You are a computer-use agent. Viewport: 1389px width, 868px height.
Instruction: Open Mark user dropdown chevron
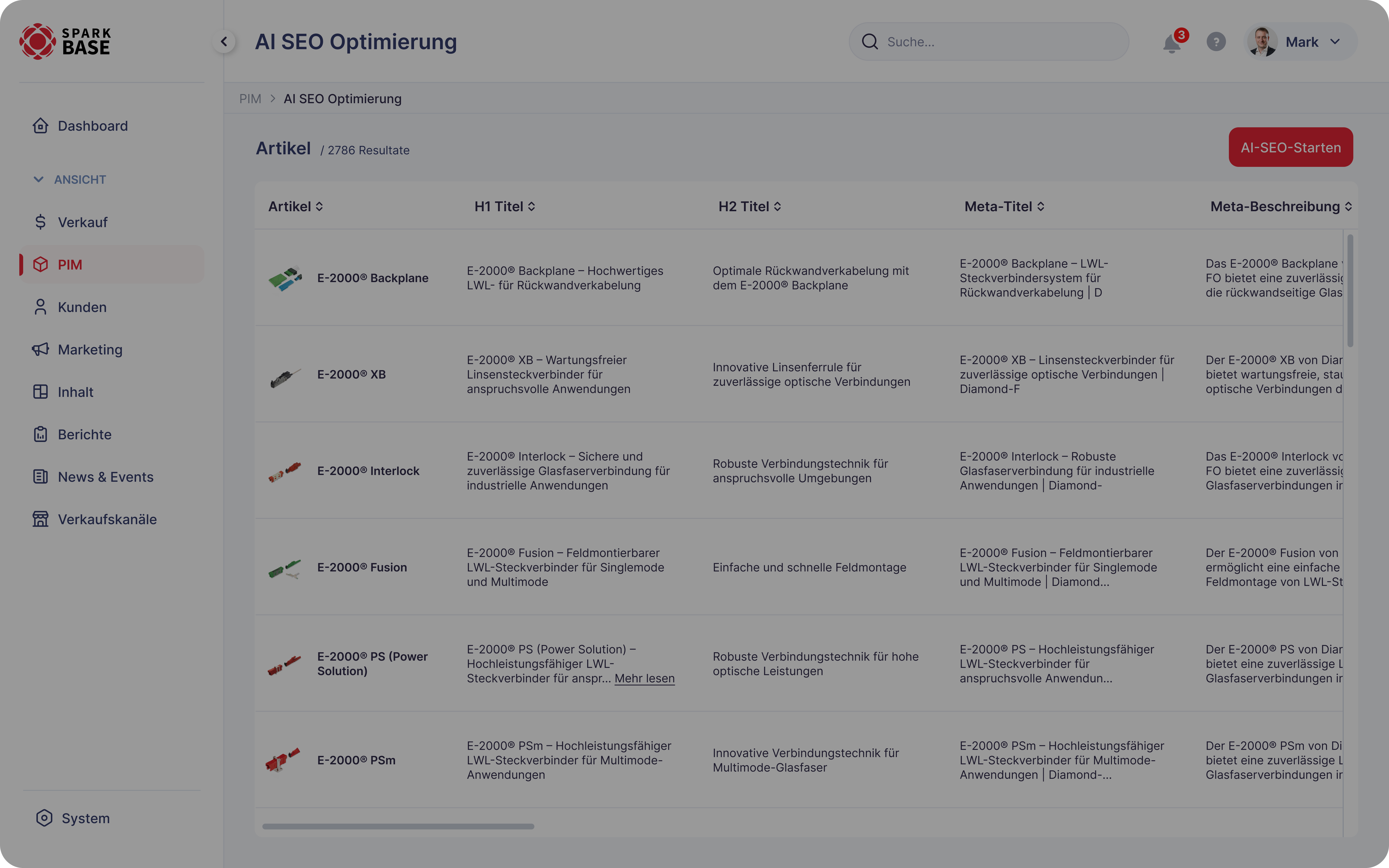pyautogui.click(x=1335, y=42)
